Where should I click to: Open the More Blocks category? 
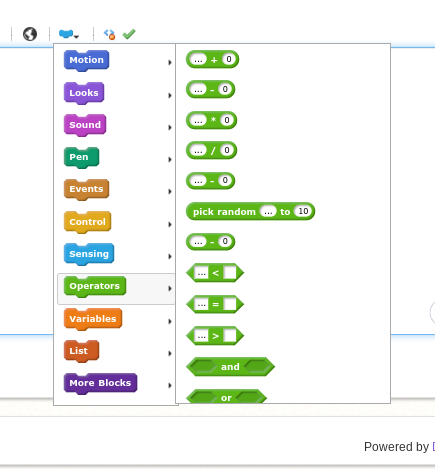100,383
